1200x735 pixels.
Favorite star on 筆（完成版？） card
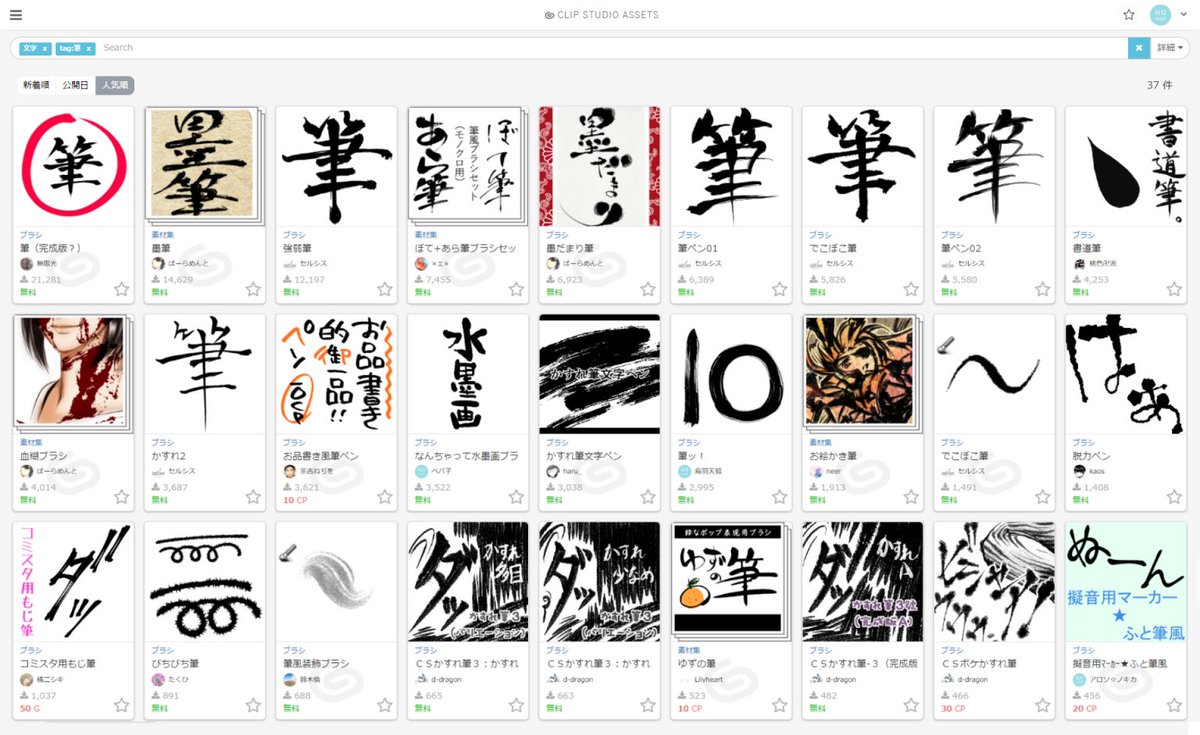pyautogui.click(x=122, y=289)
